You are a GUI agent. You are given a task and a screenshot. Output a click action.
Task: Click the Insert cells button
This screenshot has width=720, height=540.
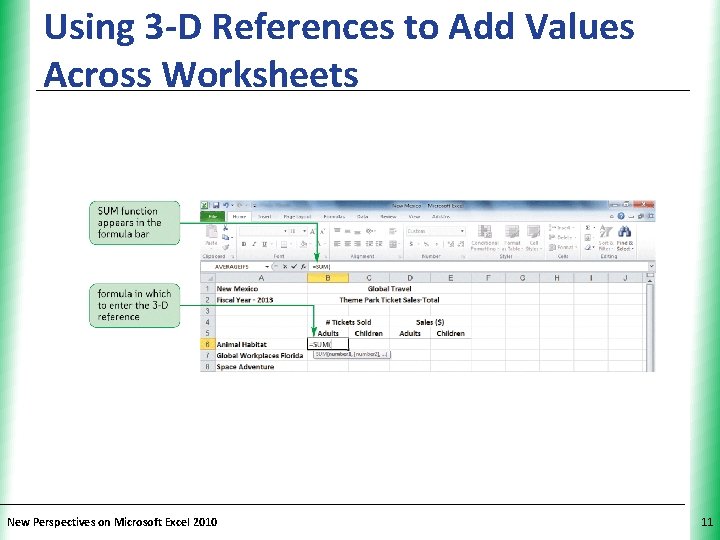(562, 228)
